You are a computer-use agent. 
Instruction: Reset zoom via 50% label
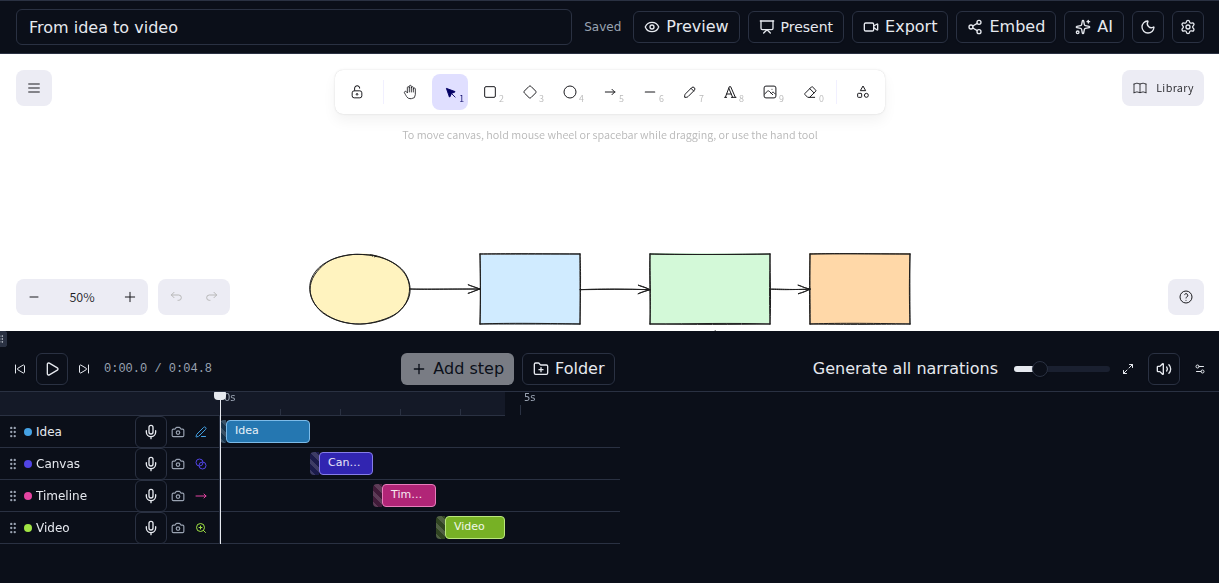[x=82, y=297]
